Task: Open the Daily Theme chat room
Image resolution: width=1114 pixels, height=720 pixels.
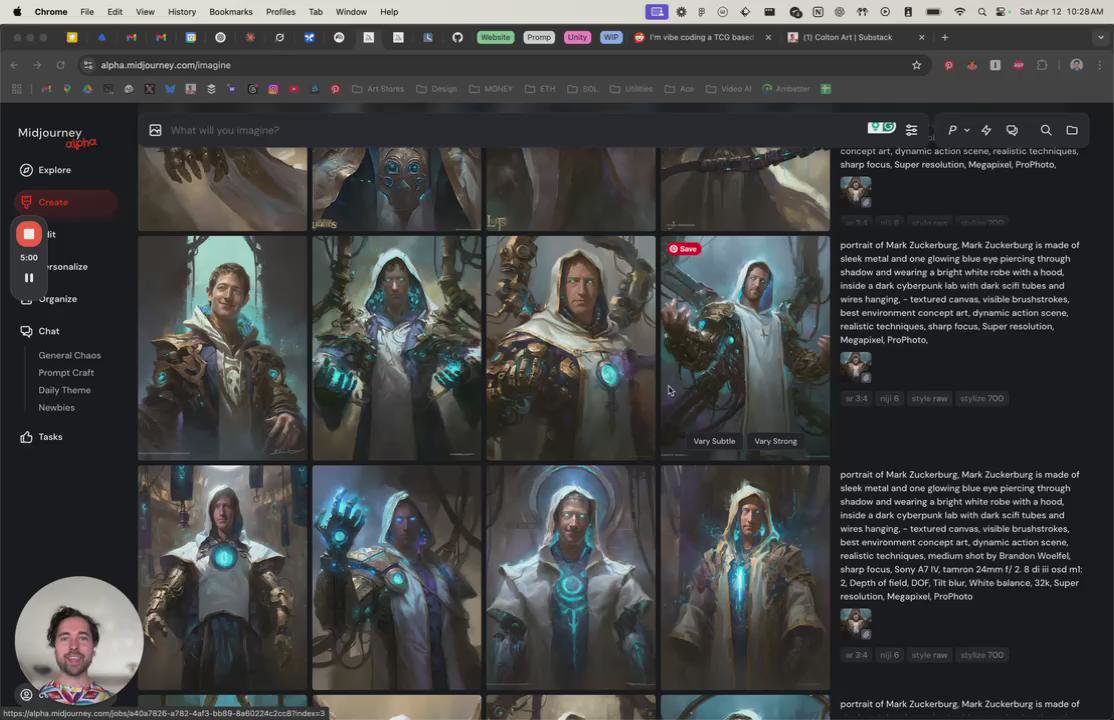Action: [x=65, y=390]
